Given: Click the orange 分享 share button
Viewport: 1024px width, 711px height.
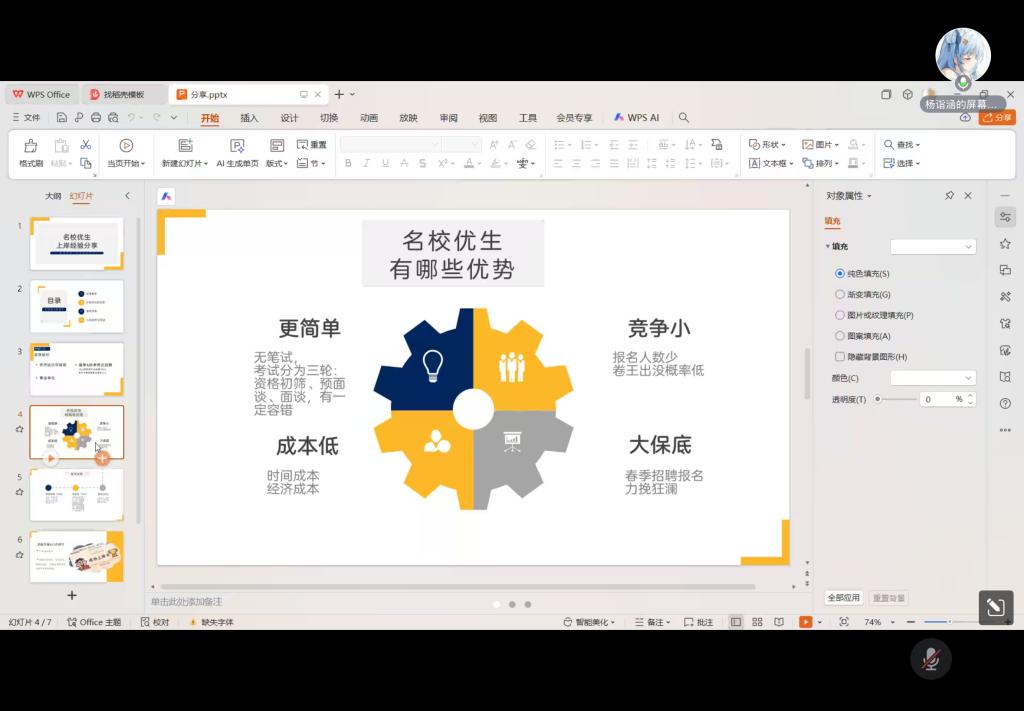Looking at the screenshot, I should click(997, 118).
